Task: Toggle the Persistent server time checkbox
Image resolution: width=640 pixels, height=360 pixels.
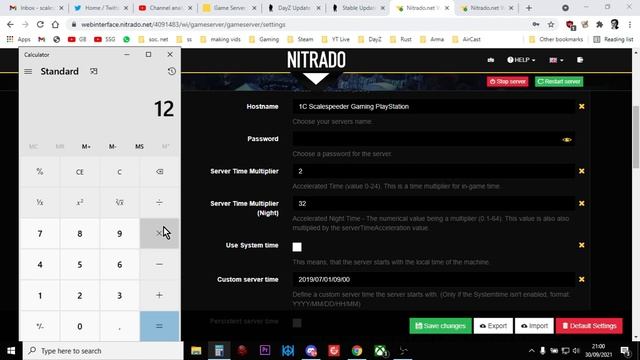Action: click(297, 323)
